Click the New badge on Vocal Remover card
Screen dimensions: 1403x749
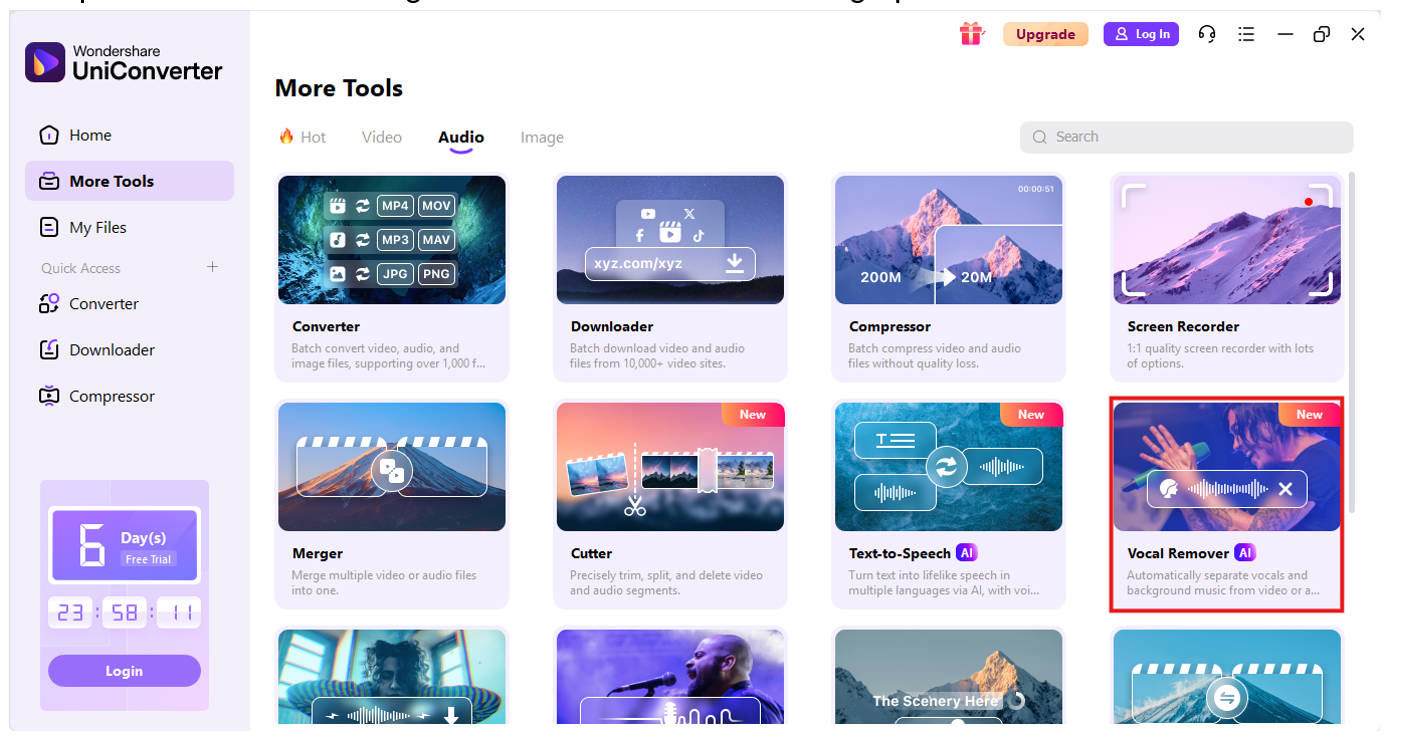click(1309, 415)
